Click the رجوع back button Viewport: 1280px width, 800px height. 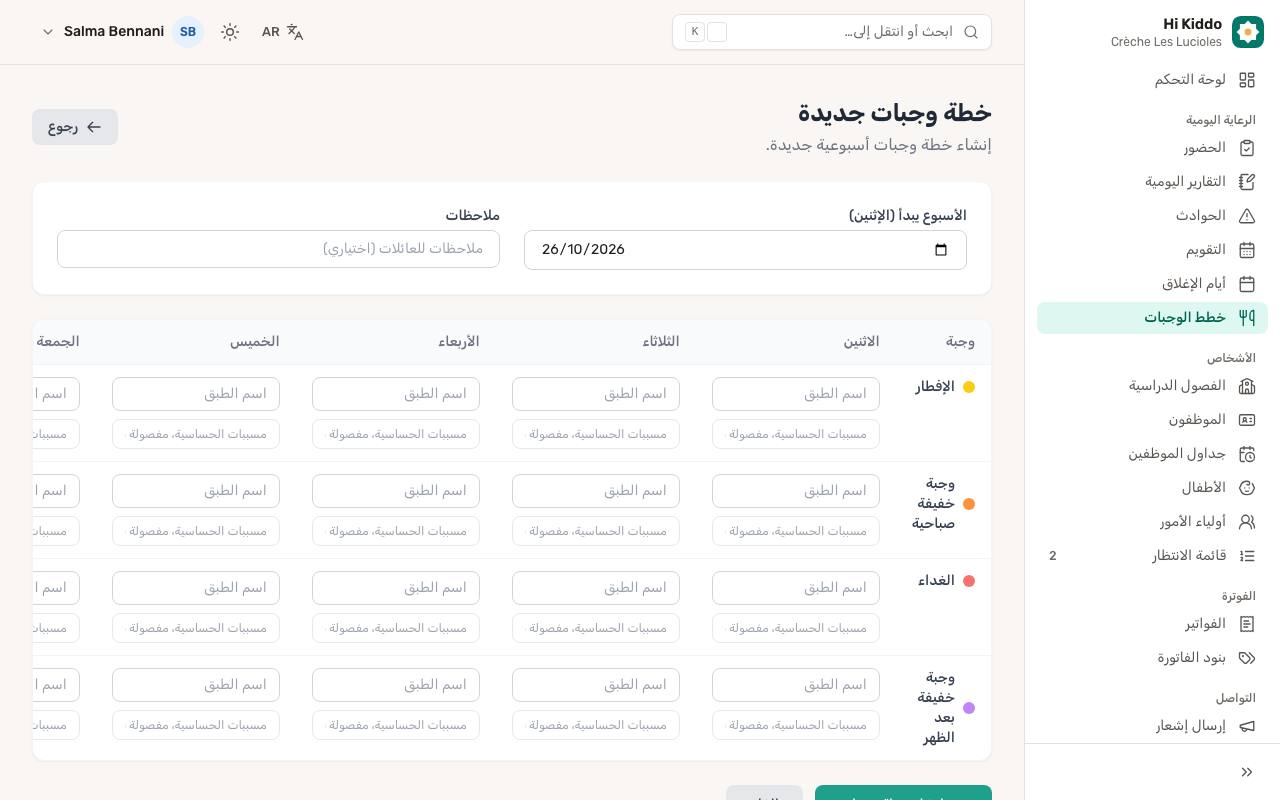pyautogui.click(x=75, y=127)
